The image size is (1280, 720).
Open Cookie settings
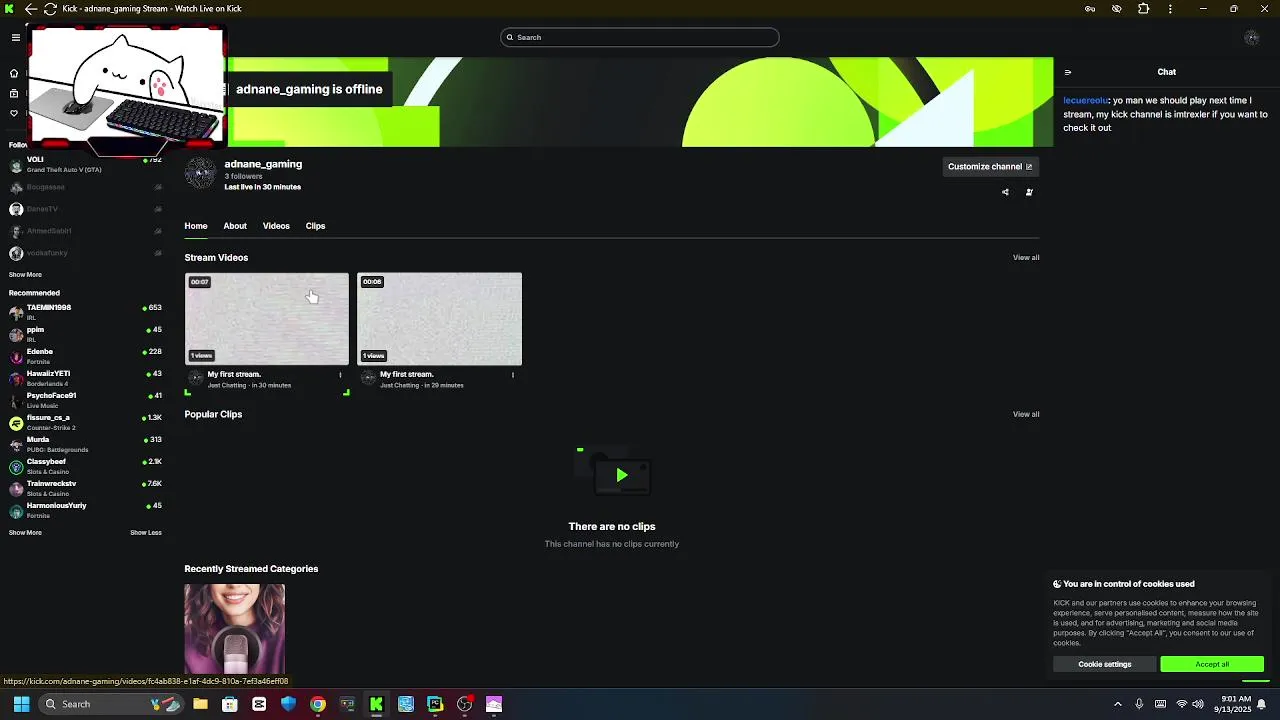[x=1105, y=664]
